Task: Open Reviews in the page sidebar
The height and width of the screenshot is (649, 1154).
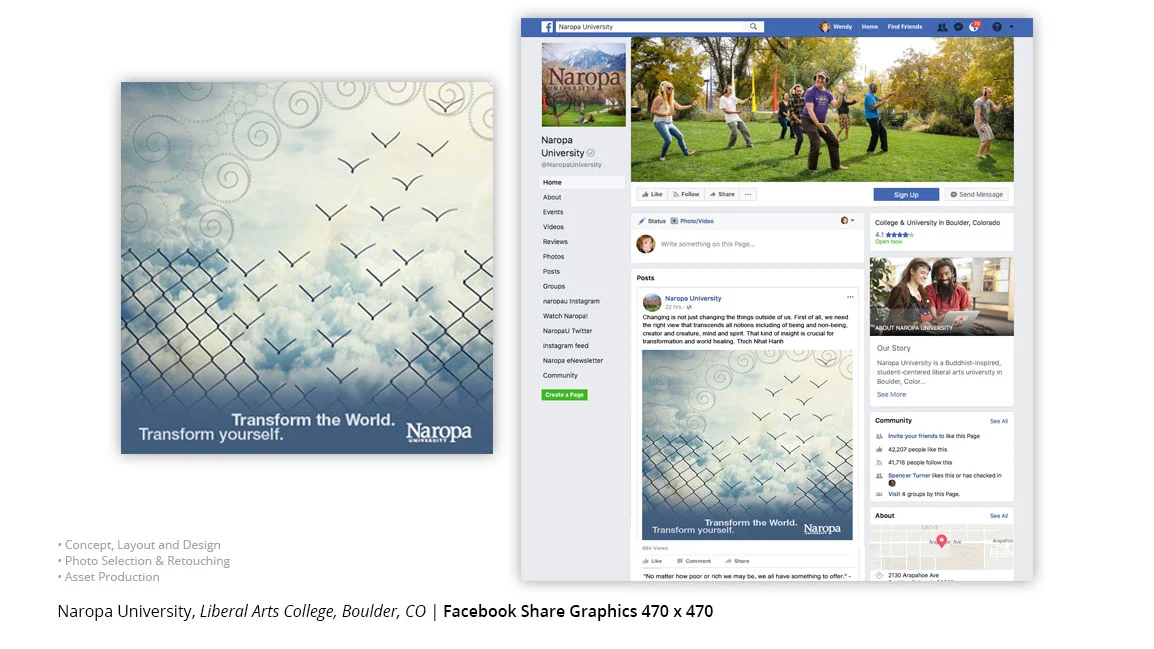Action: tap(555, 241)
